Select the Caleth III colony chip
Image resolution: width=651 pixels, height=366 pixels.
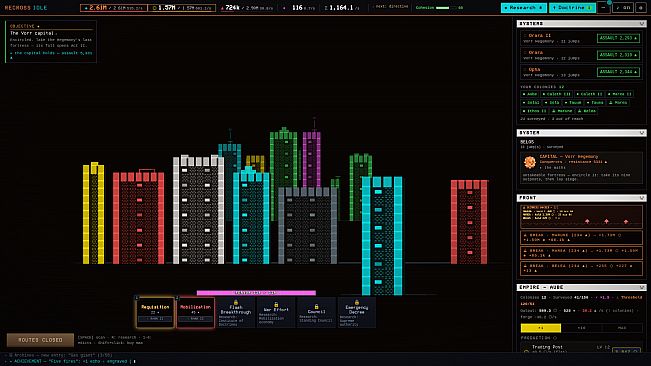pyautogui.click(x=557, y=94)
